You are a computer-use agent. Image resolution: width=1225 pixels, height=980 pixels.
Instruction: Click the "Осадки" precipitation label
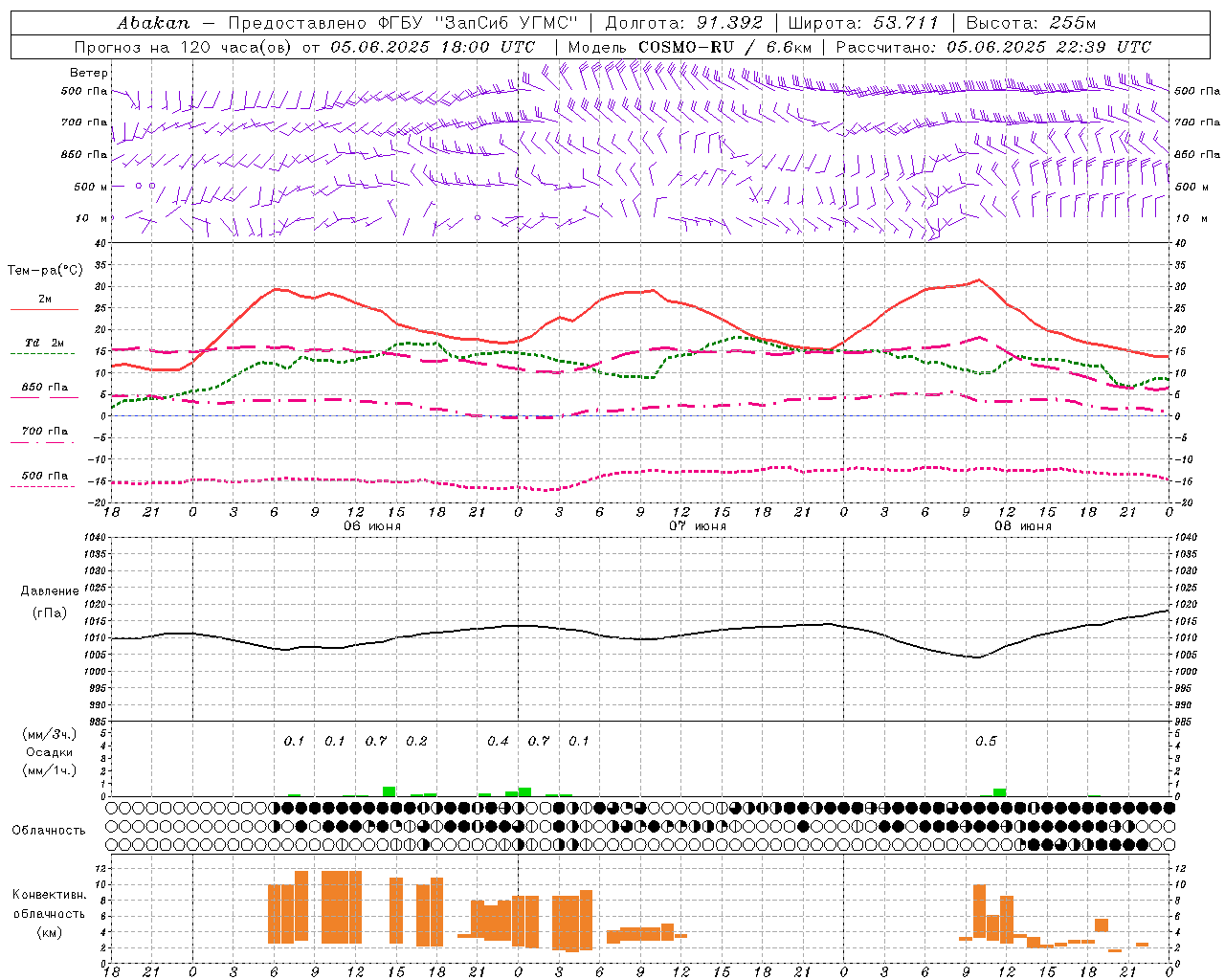tap(50, 752)
